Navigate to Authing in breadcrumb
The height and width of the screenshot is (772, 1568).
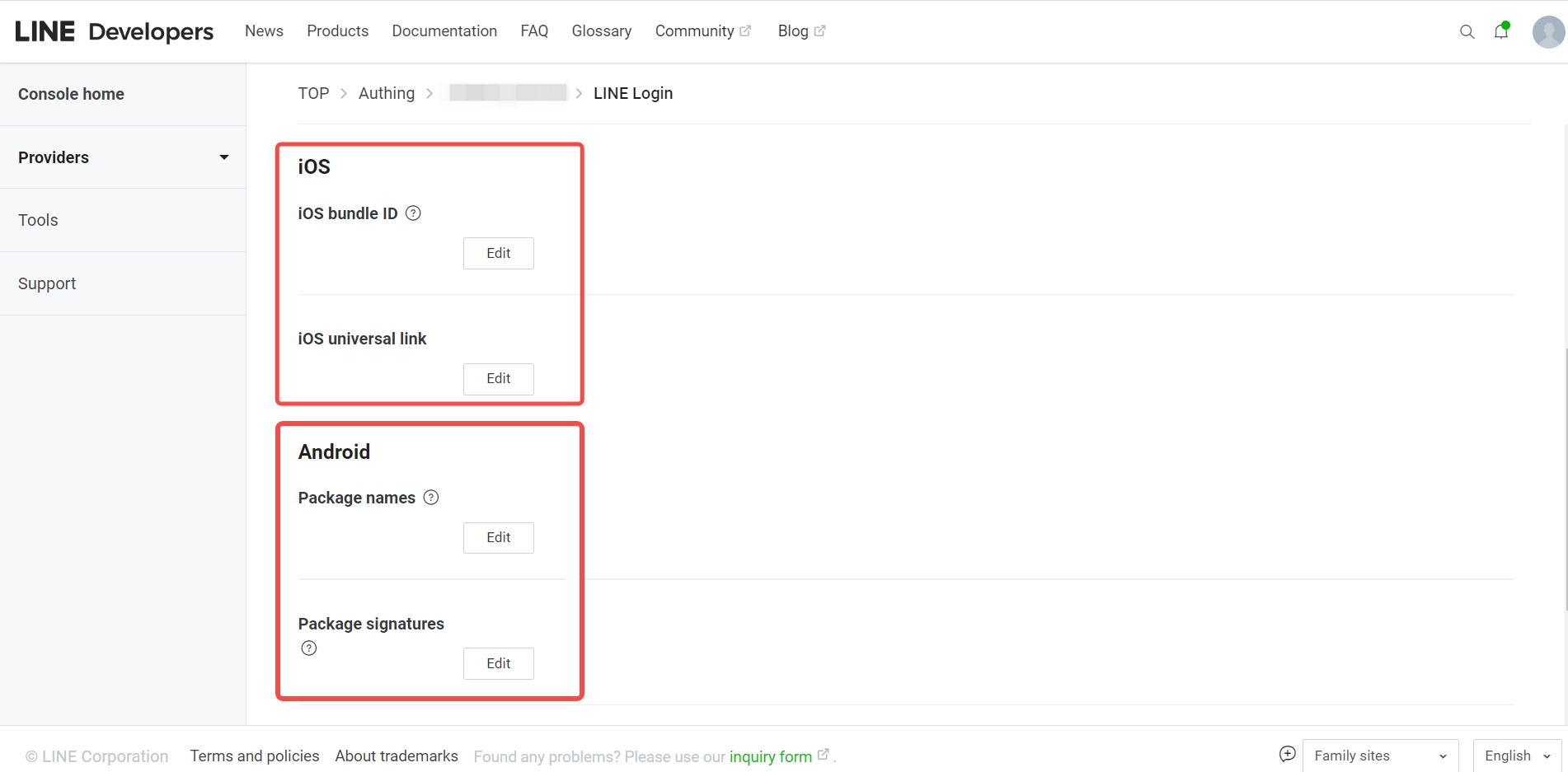coord(386,93)
